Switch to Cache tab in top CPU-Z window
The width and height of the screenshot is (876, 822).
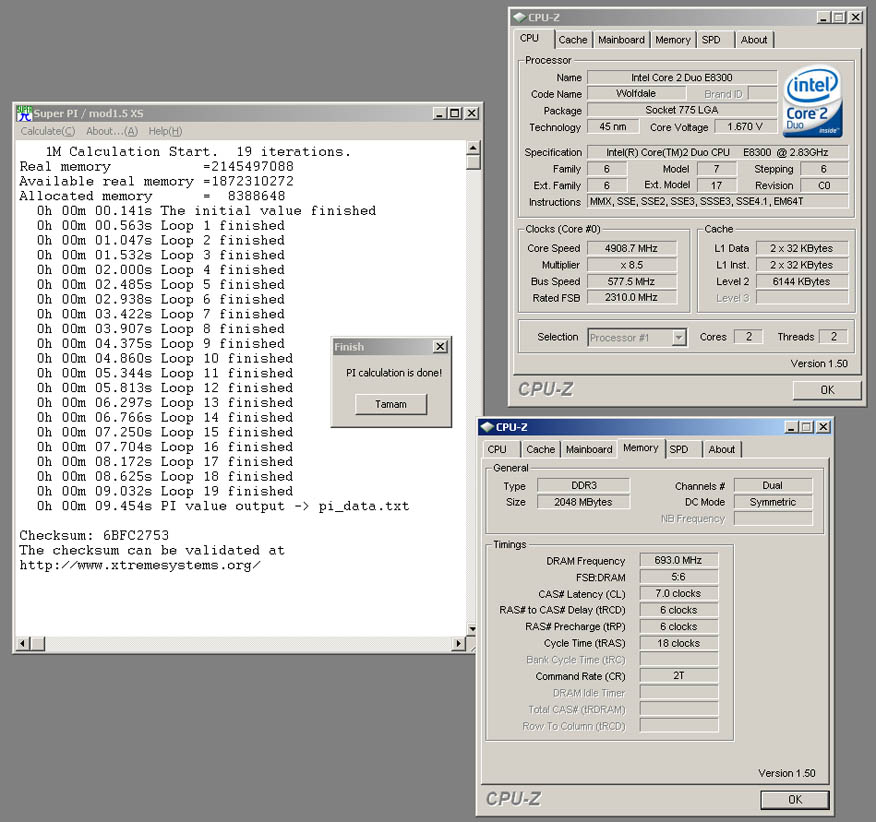pos(573,40)
